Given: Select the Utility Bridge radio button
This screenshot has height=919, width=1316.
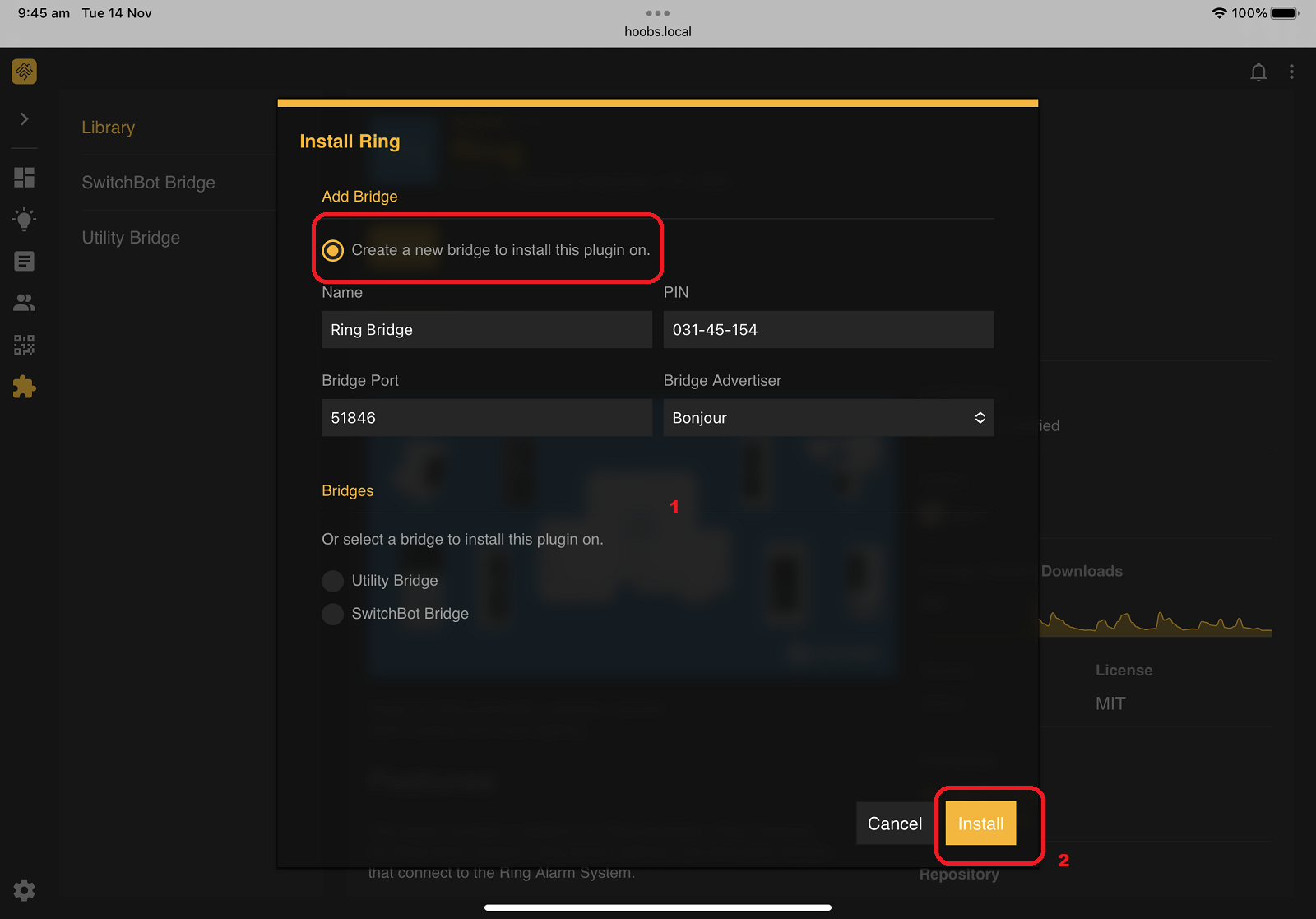Looking at the screenshot, I should point(332,581).
